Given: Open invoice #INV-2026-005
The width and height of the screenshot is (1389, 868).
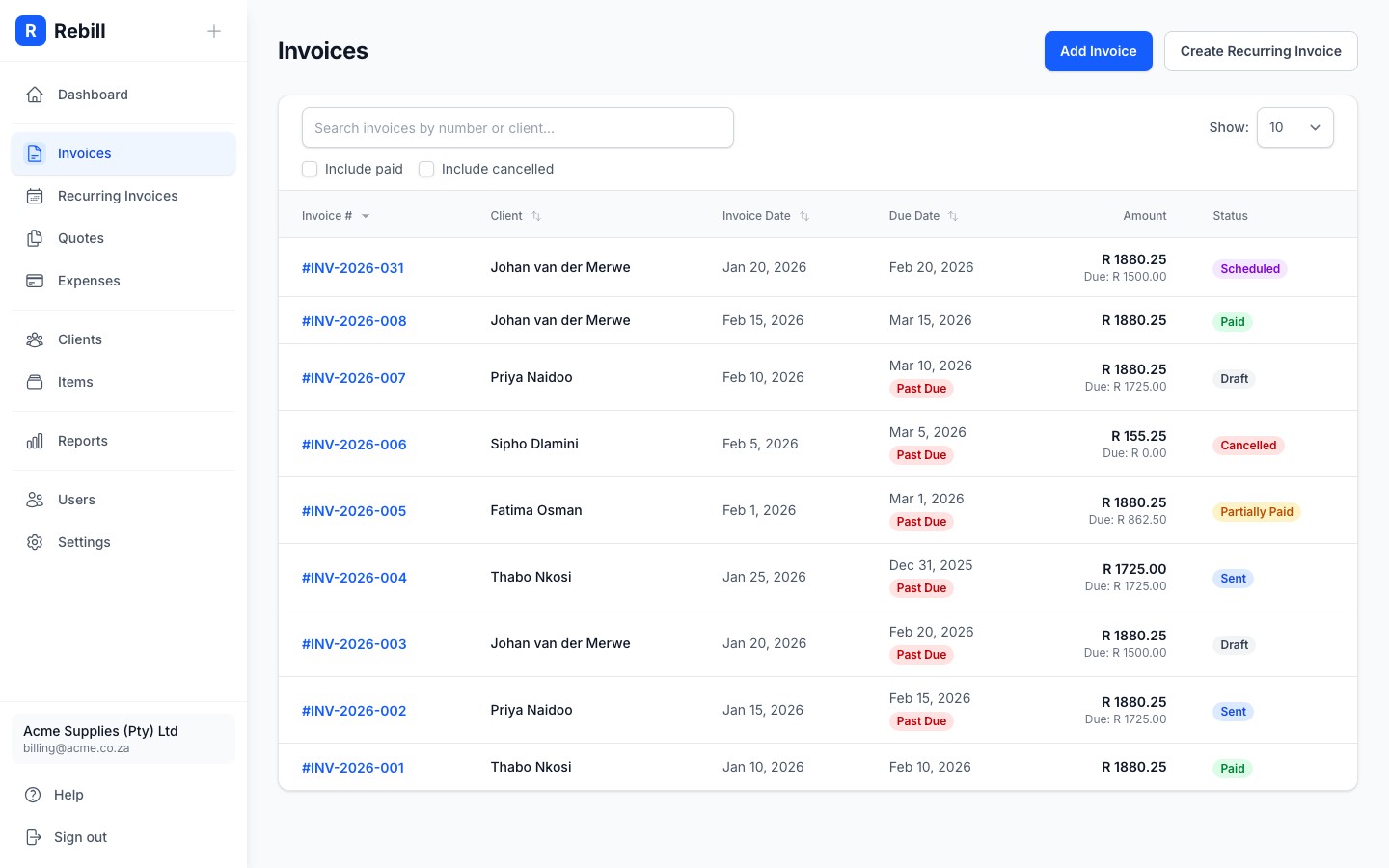Looking at the screenshot, I should pos(353,511).
